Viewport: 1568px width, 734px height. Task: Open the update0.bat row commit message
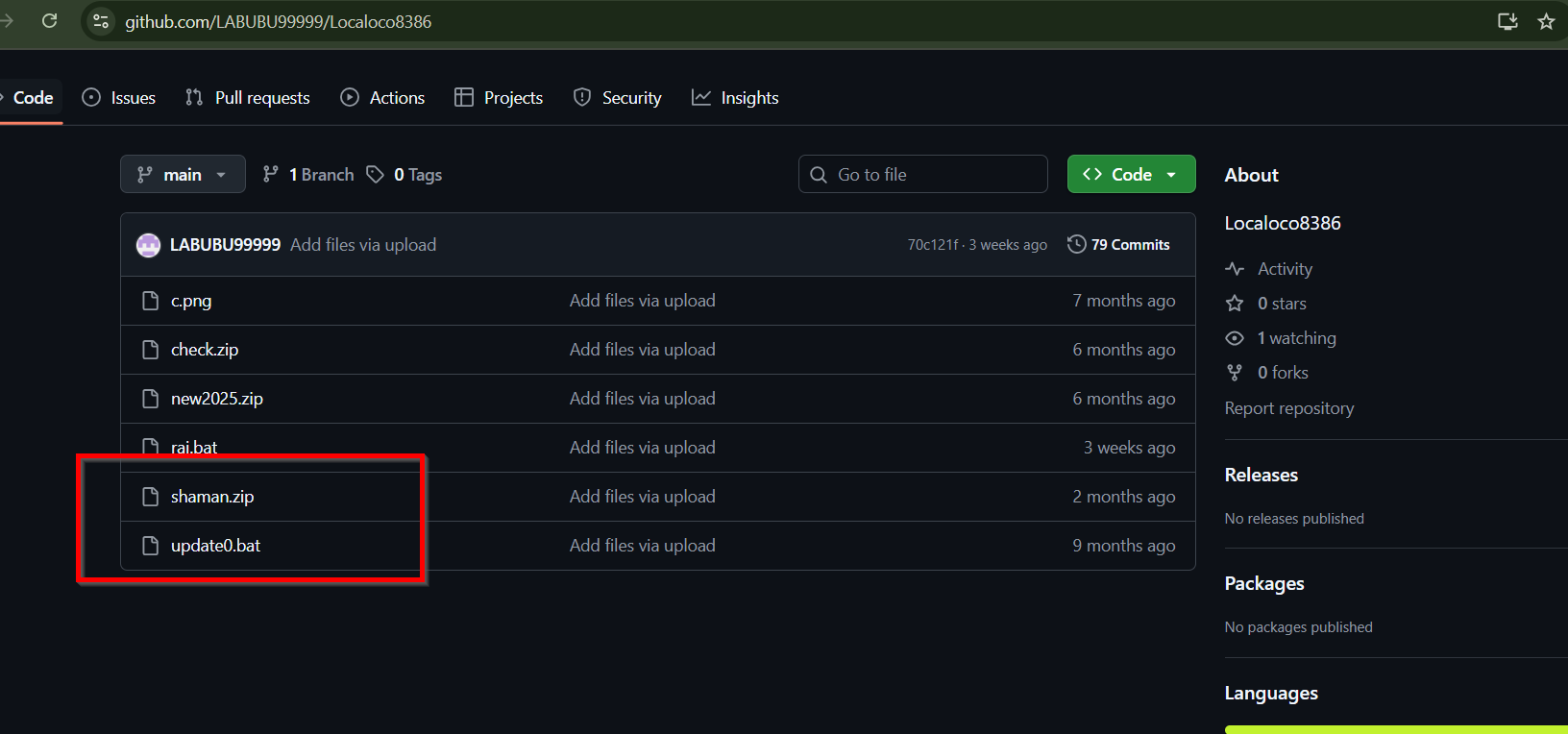643,546
